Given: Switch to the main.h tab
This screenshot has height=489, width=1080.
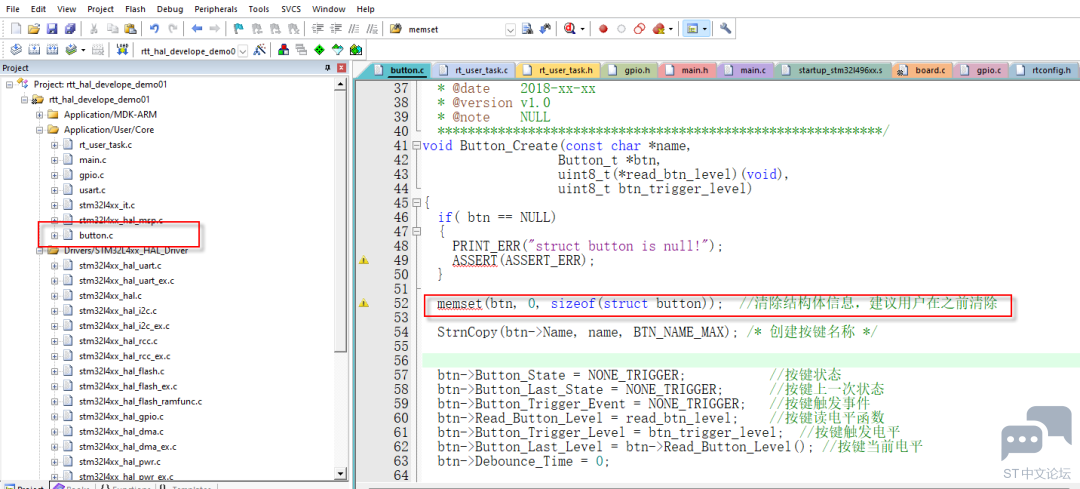Looking at the screenshot, I should (x=686, y=70).
